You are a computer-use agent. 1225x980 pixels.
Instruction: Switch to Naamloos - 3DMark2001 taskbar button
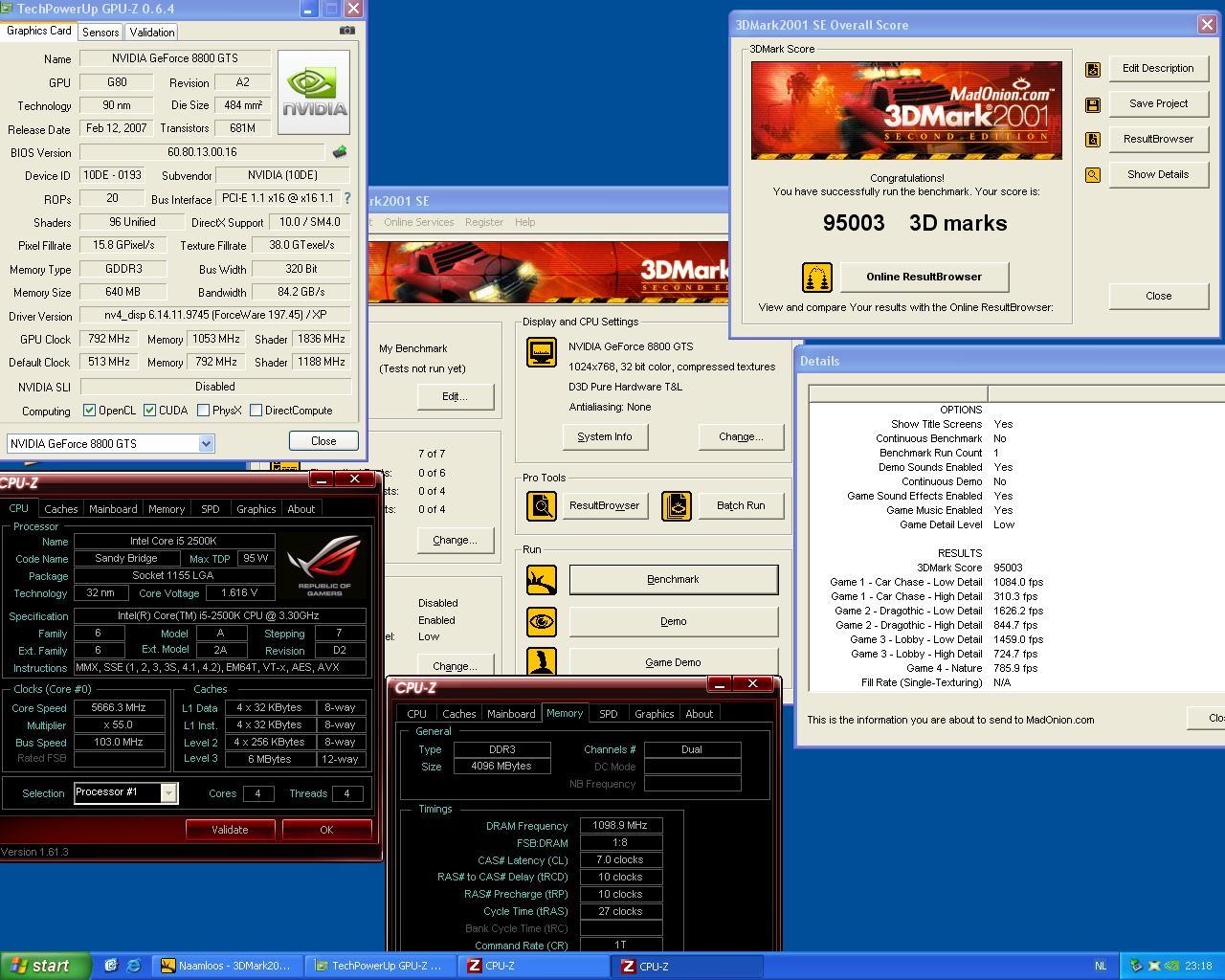coord(229,966)
